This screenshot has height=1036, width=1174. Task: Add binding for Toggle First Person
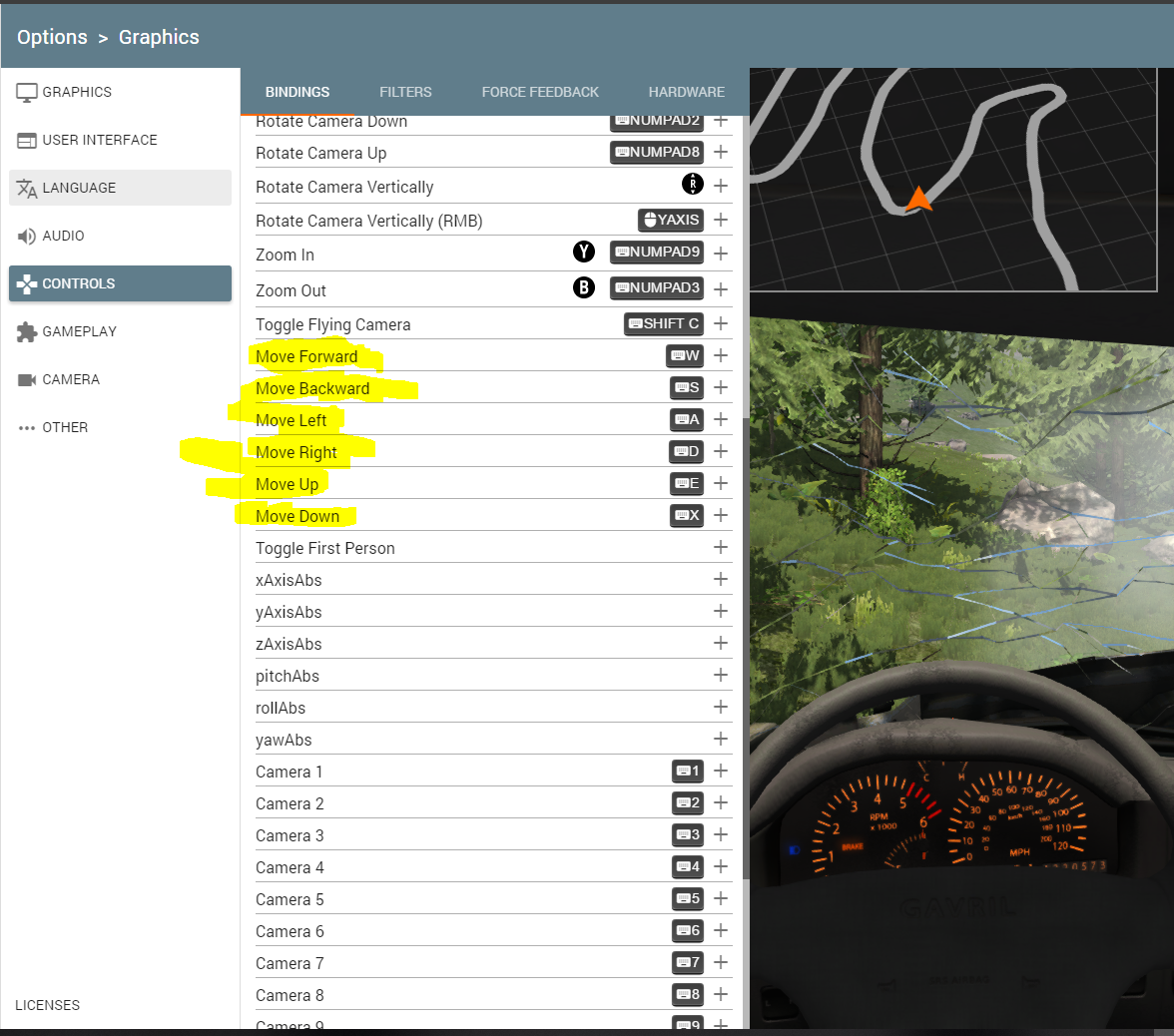click(x=721, y=547)
